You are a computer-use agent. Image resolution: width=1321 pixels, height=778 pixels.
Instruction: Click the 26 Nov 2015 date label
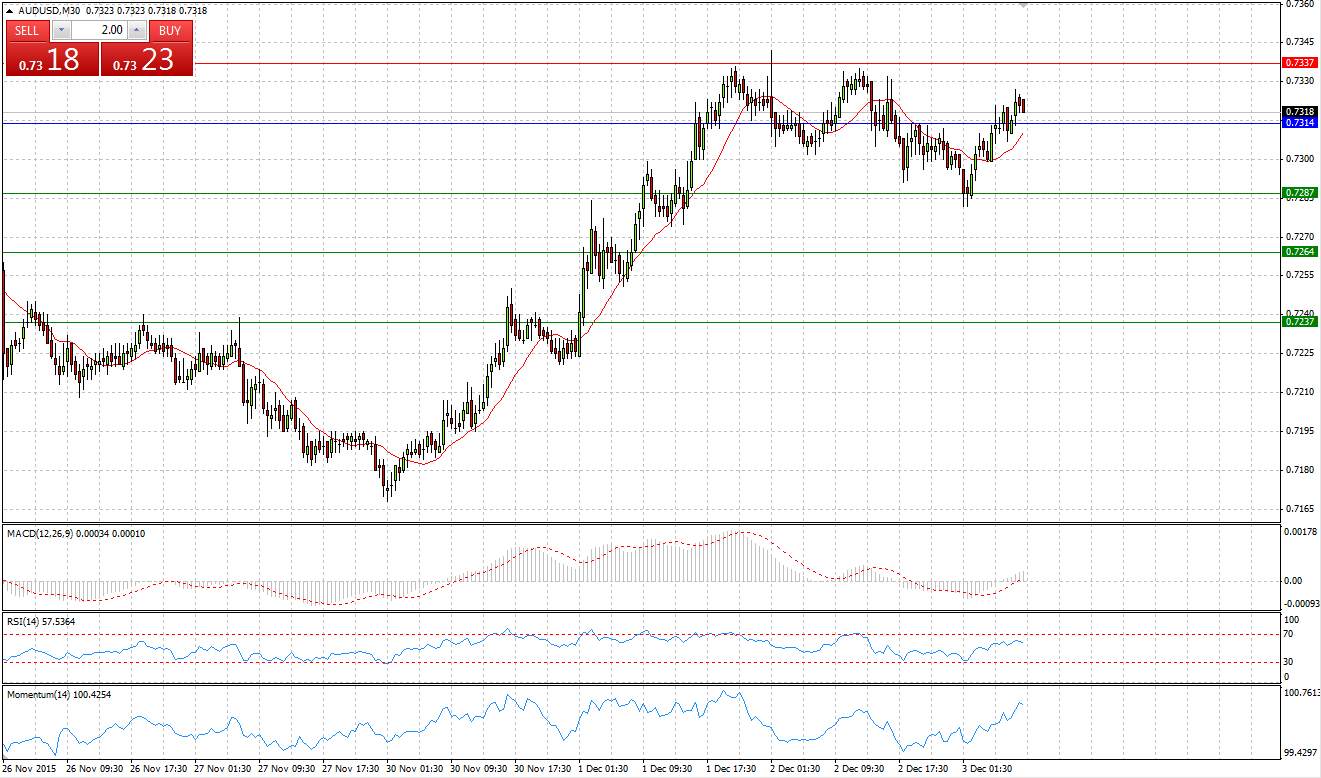point(31,770)
